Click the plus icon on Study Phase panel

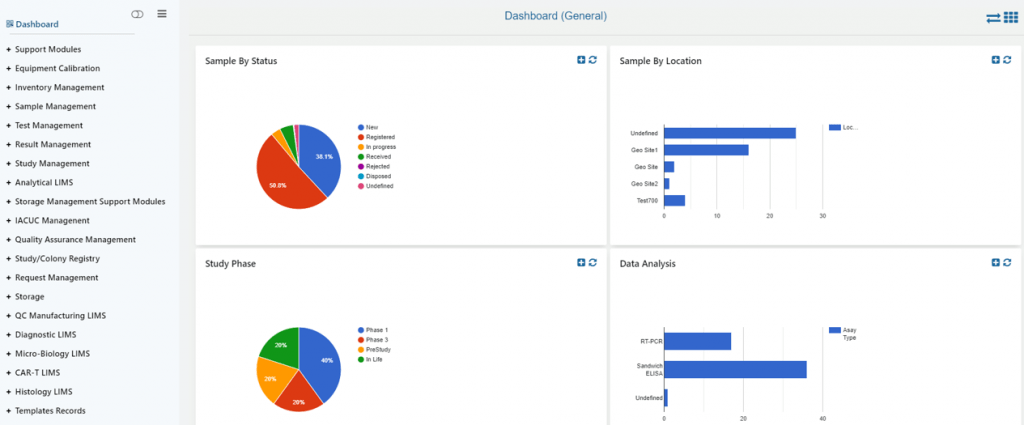[x=581, y=262]
